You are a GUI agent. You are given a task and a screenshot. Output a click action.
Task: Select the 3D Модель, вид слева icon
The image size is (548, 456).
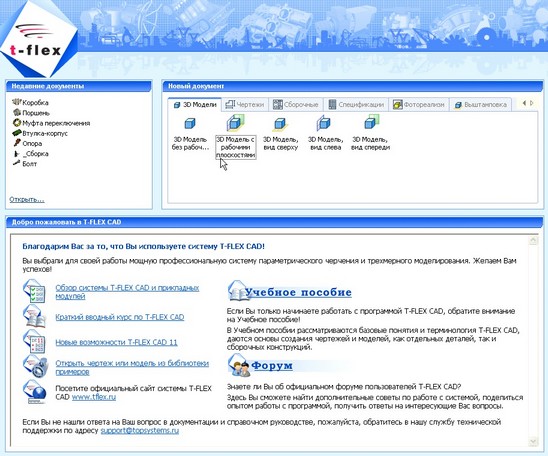coord(324,123)
